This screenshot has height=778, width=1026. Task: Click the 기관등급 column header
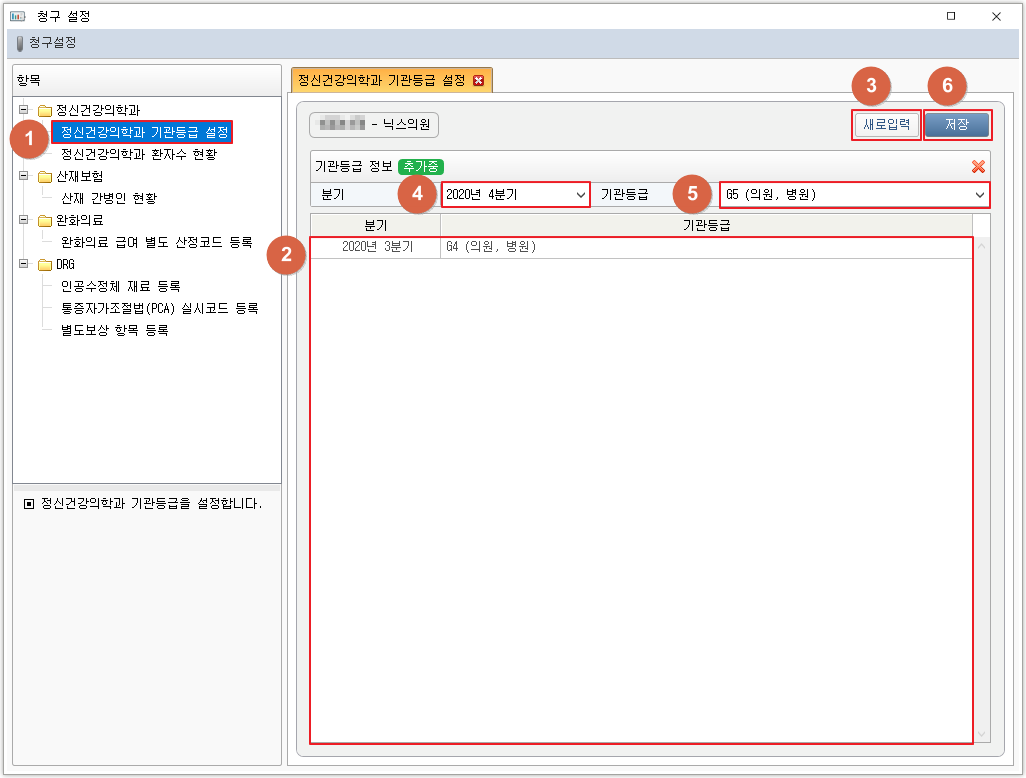tap(708, 225)
